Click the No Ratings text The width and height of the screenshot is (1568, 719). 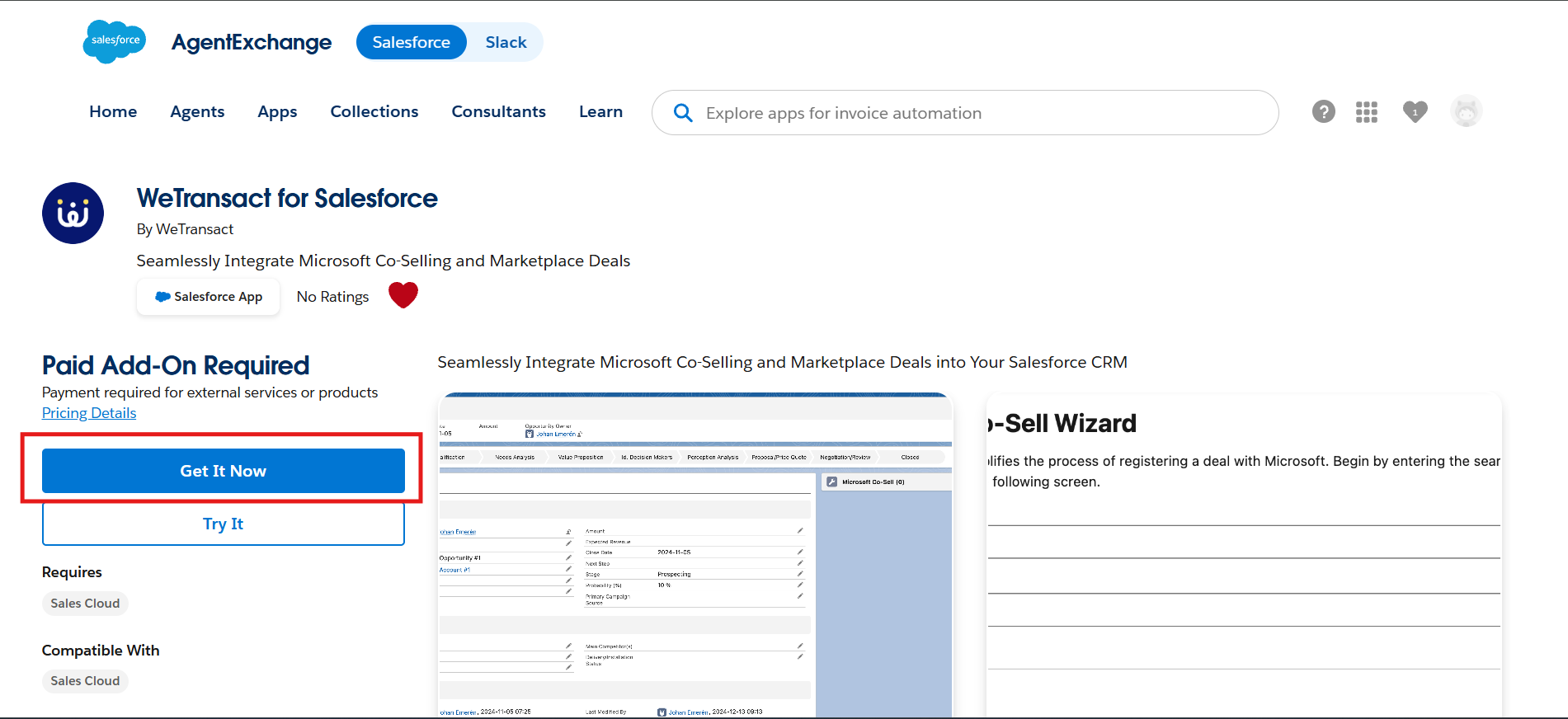pyautogui.click(x=333, y=297)
